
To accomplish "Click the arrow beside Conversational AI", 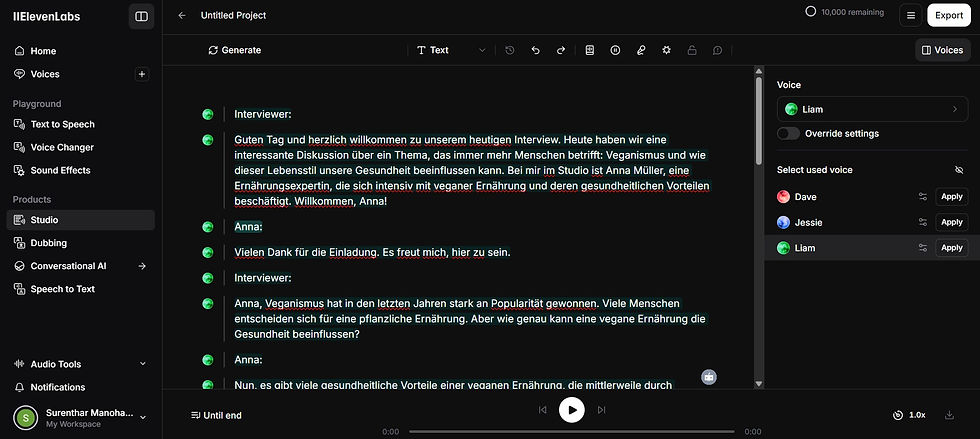I will point(142,266).
